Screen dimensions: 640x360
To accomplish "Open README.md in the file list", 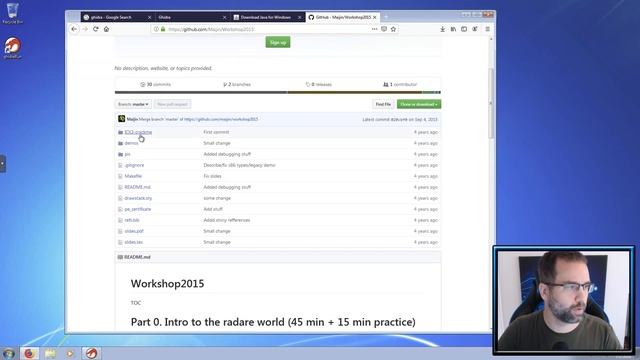I will pyautogui.click(x=138, y=187).
